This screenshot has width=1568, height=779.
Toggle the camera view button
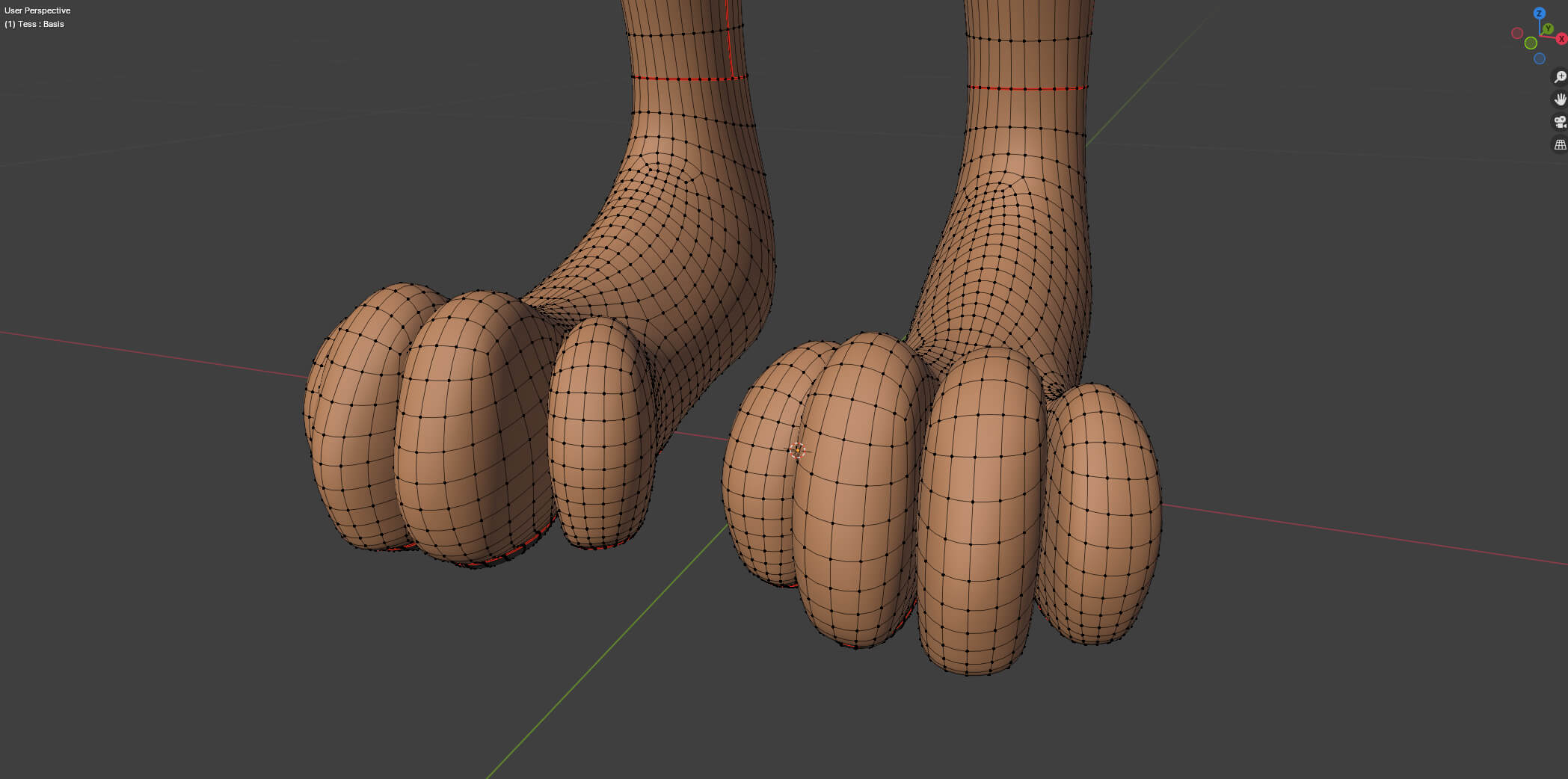(1560, 122)
